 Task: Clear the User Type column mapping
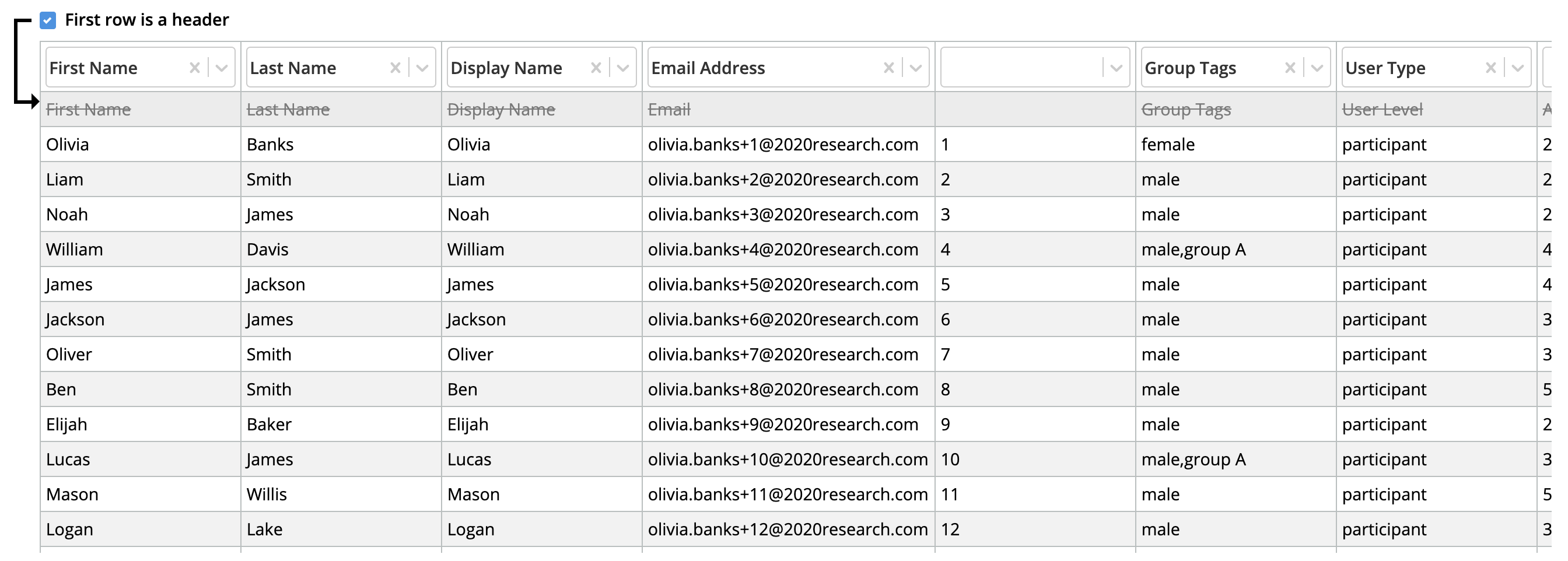pyautogui.click(x=1490, y=68)
